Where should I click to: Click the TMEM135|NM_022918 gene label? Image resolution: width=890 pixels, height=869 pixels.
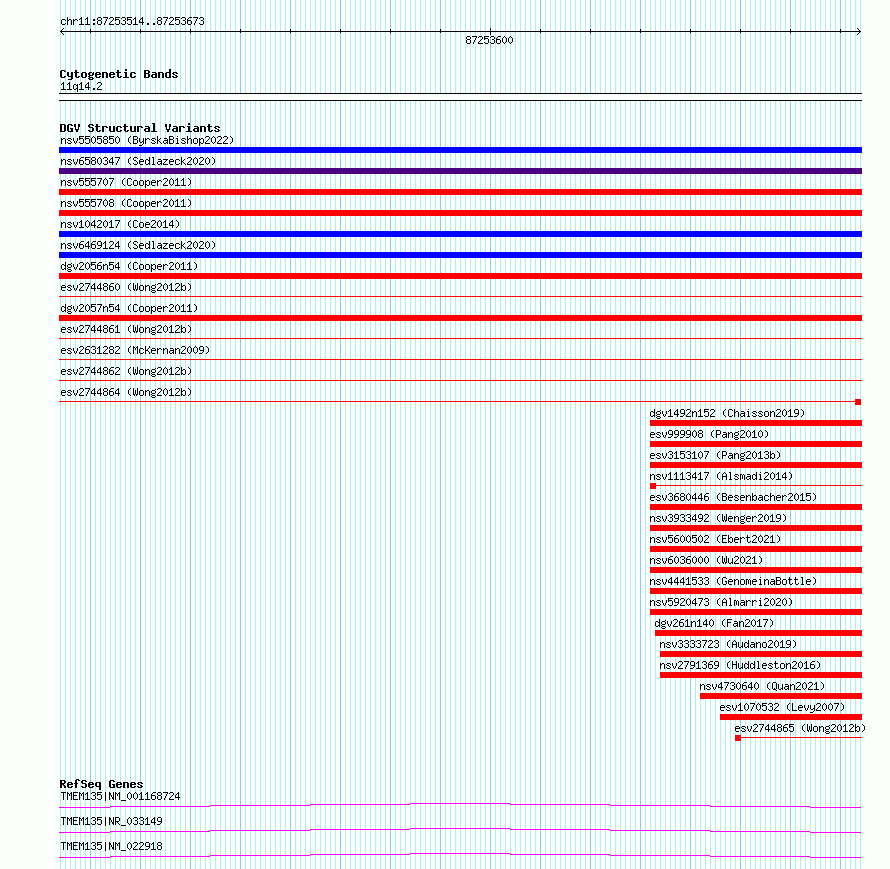[x=111, y=846]
